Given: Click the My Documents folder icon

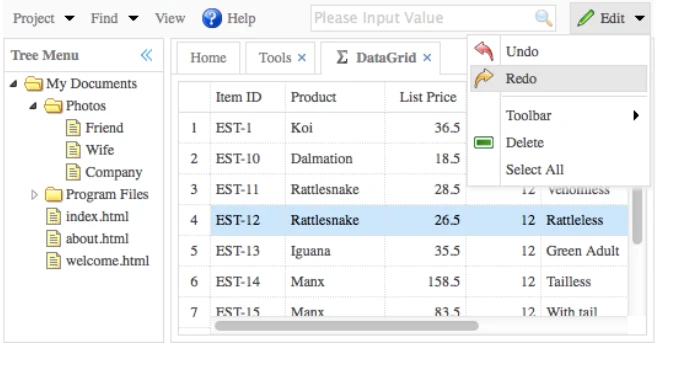Looking at the screenshot, I should coord(33,83).
